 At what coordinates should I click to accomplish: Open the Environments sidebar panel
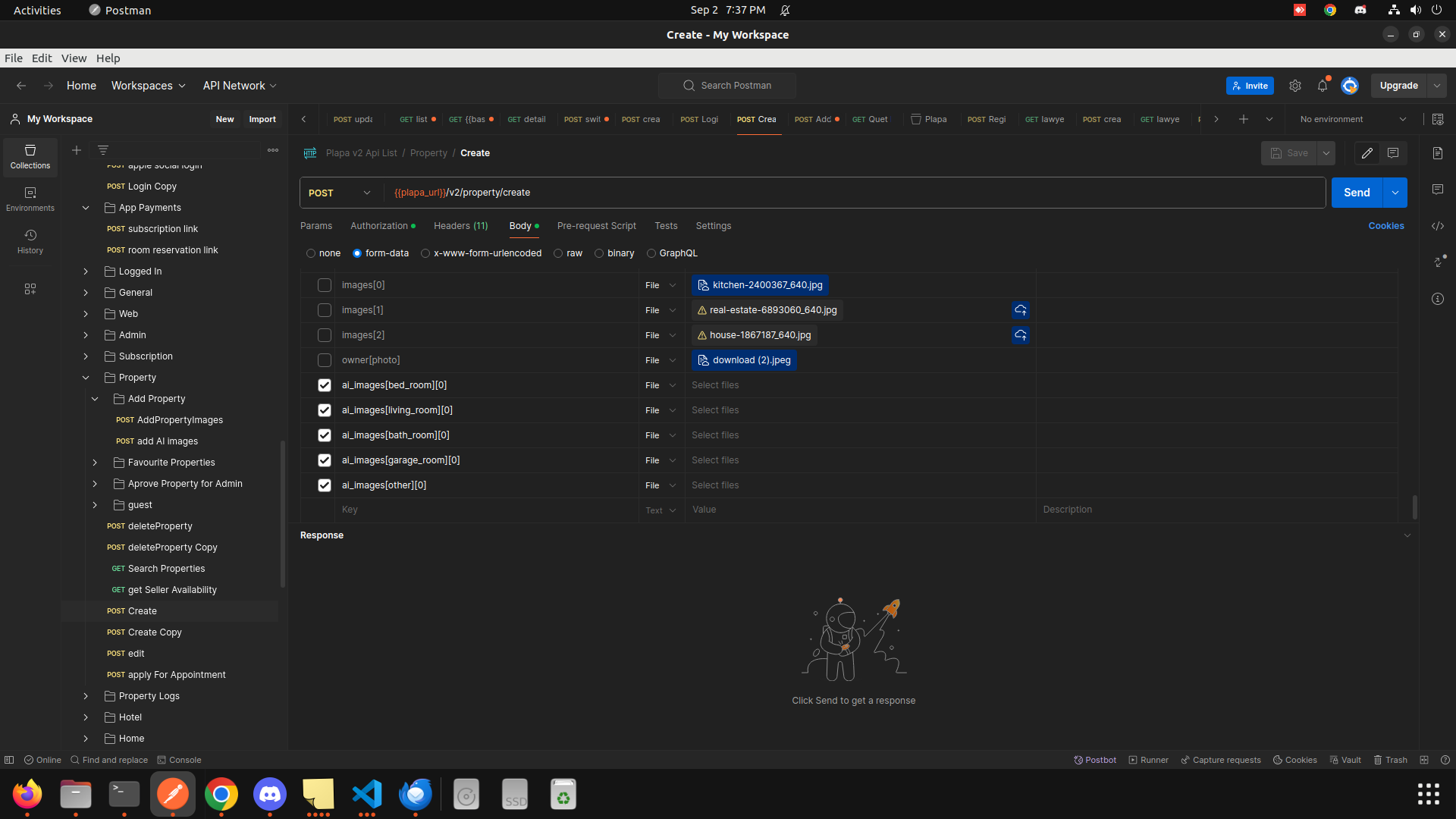tap(30, 199)
